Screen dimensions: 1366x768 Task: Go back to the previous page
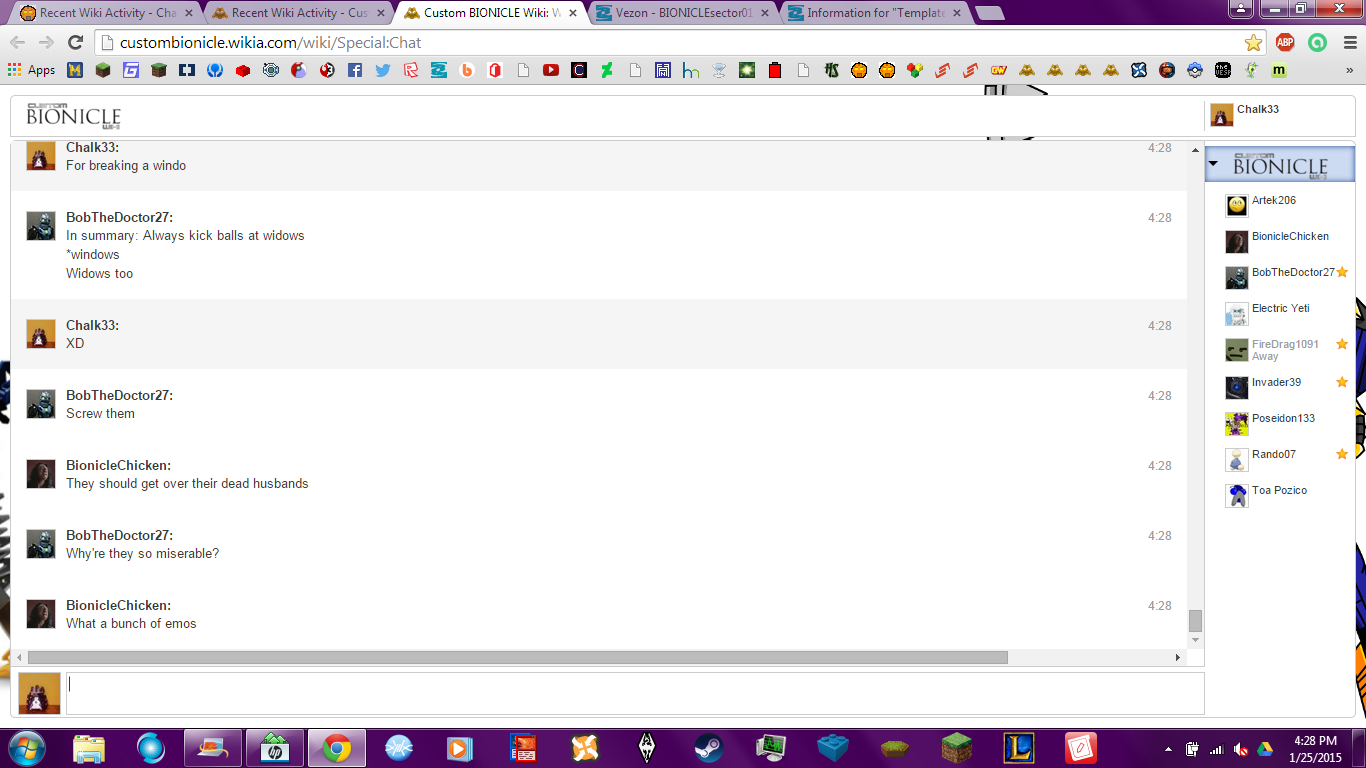point(18,42)
